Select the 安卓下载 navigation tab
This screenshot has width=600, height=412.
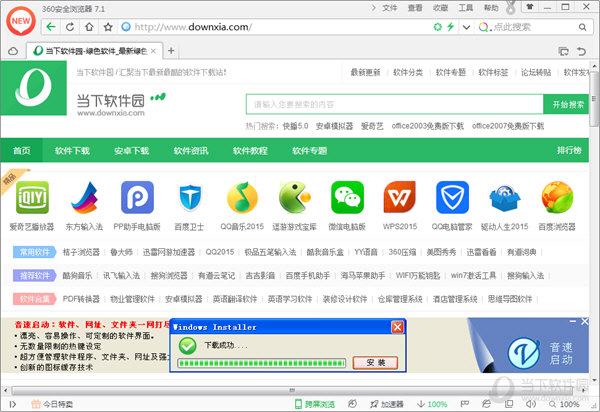pyautogui.click(x=132, y=151)
